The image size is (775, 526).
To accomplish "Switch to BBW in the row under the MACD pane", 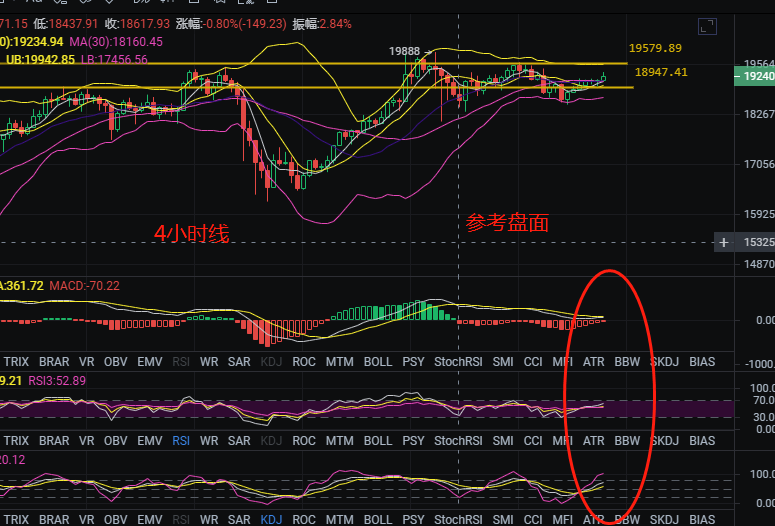I will (x=627, y=362).
